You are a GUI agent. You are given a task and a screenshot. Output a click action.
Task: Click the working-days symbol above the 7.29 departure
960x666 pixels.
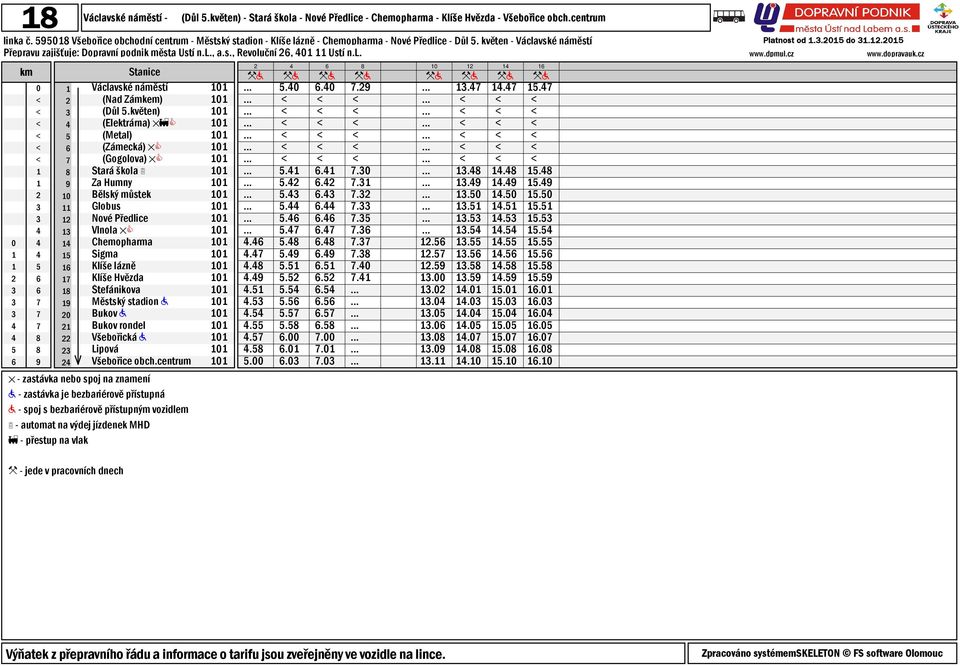pos(358,76)
